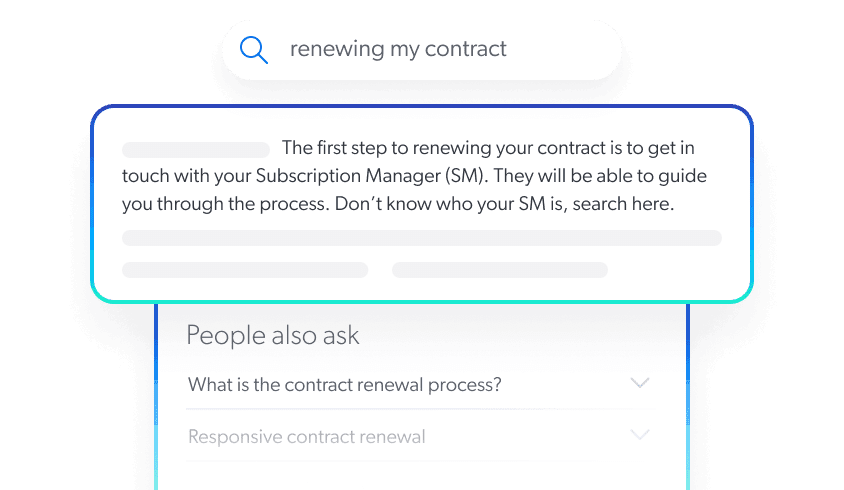Click the "renewing my contract" search field

coord(420,49)
